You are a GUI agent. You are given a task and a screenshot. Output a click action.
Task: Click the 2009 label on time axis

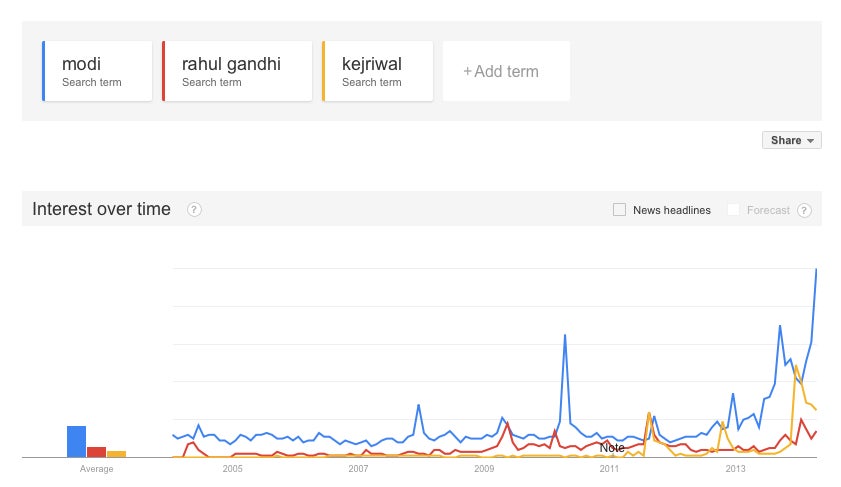pyautogui.click(x=484, y=469)
